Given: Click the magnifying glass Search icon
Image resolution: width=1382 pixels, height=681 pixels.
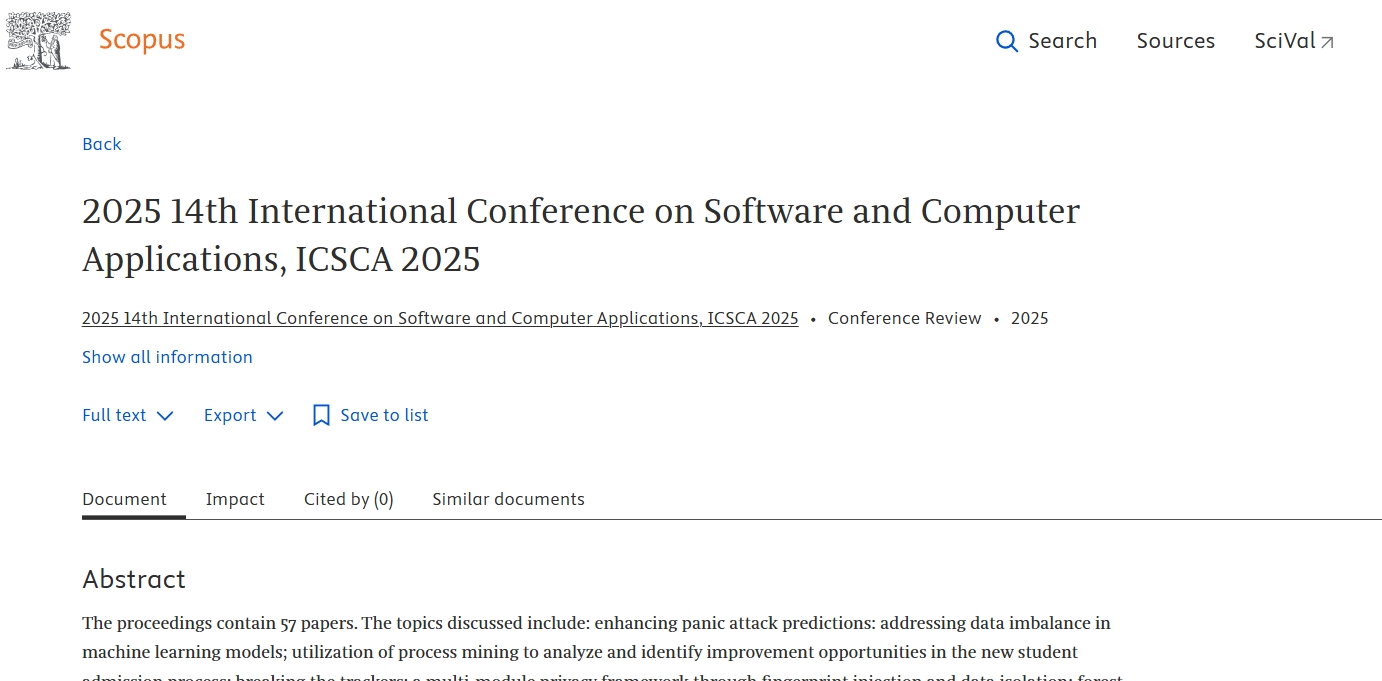Looking at the screenshot, I should pos(1007,41).
